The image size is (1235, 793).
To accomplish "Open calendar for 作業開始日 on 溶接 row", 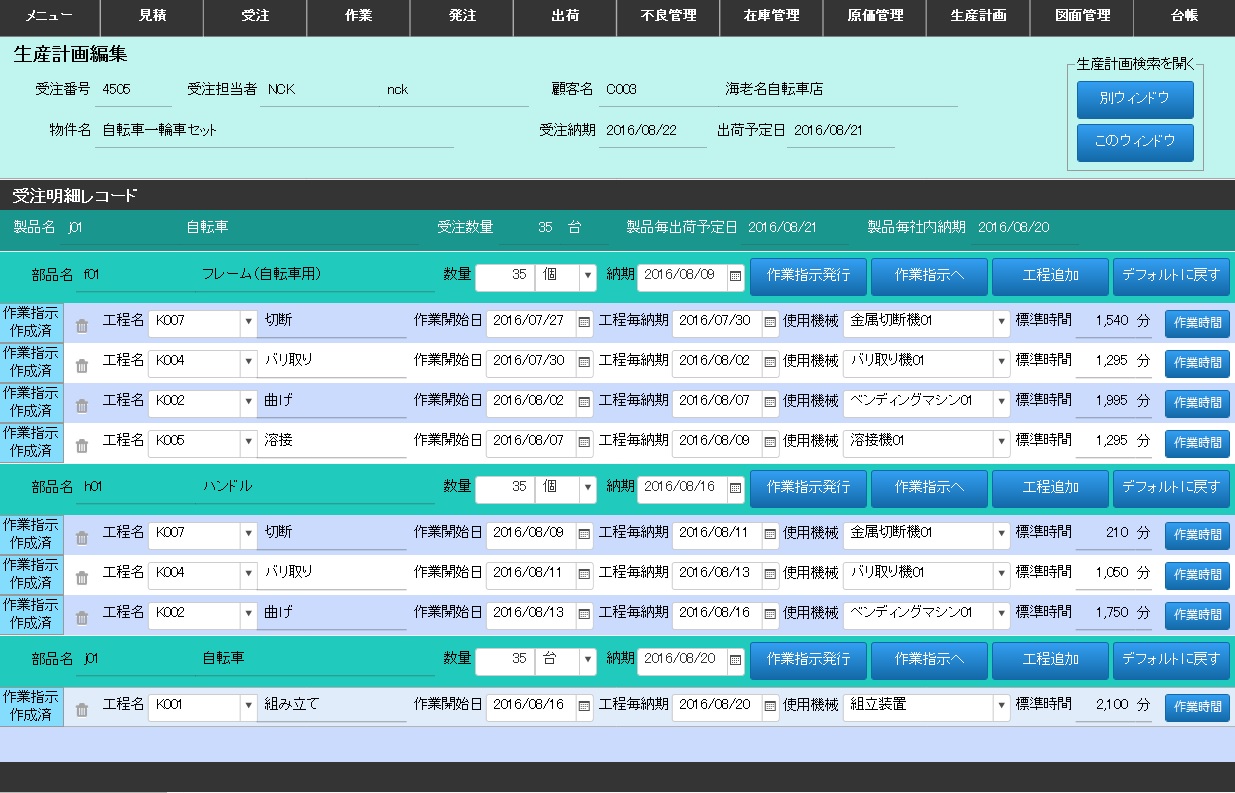I will pos(584,441).
